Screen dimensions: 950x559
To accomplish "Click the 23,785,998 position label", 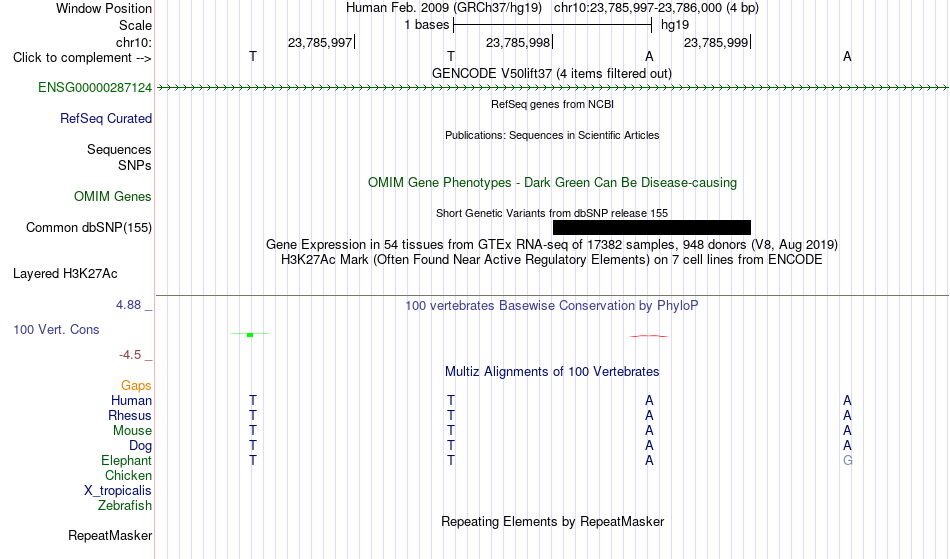I will point(518,43).
